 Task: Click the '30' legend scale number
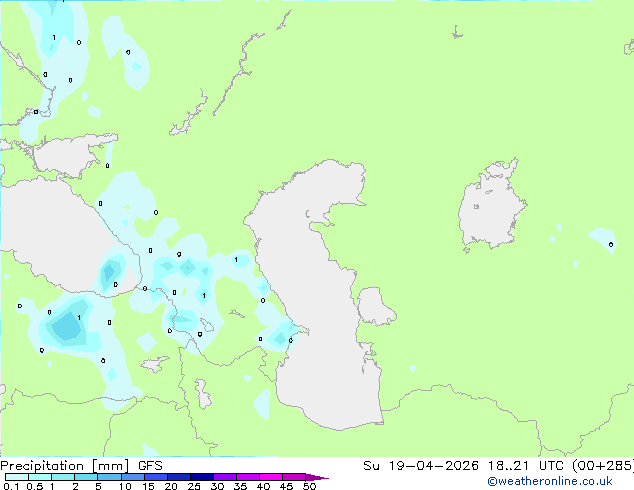click(217, 486)
